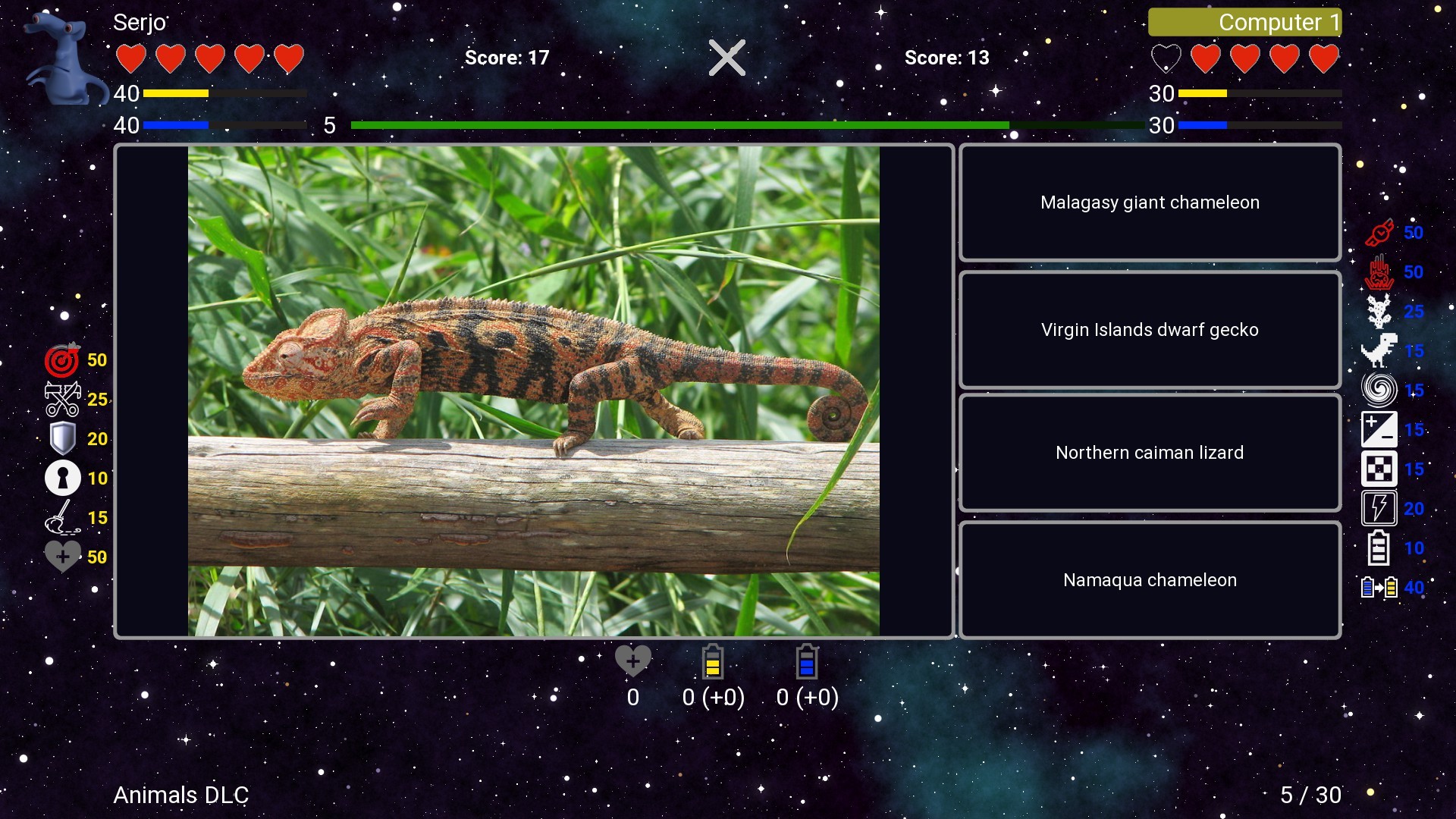Select the heart-plus heal icon
Viewport: 1456px width, 819px height.
[62, 556]
